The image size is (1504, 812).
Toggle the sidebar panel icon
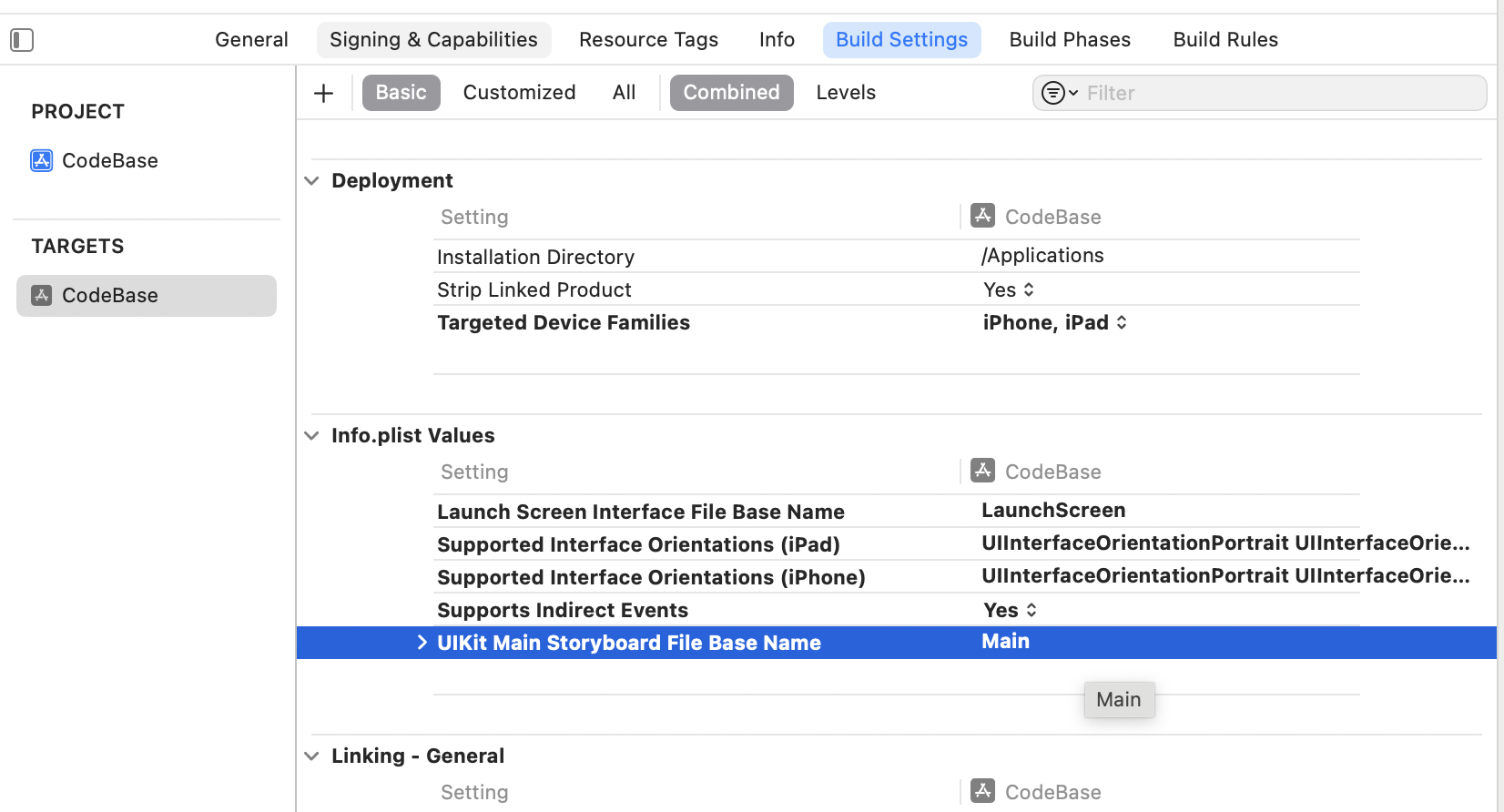point(22,40)
